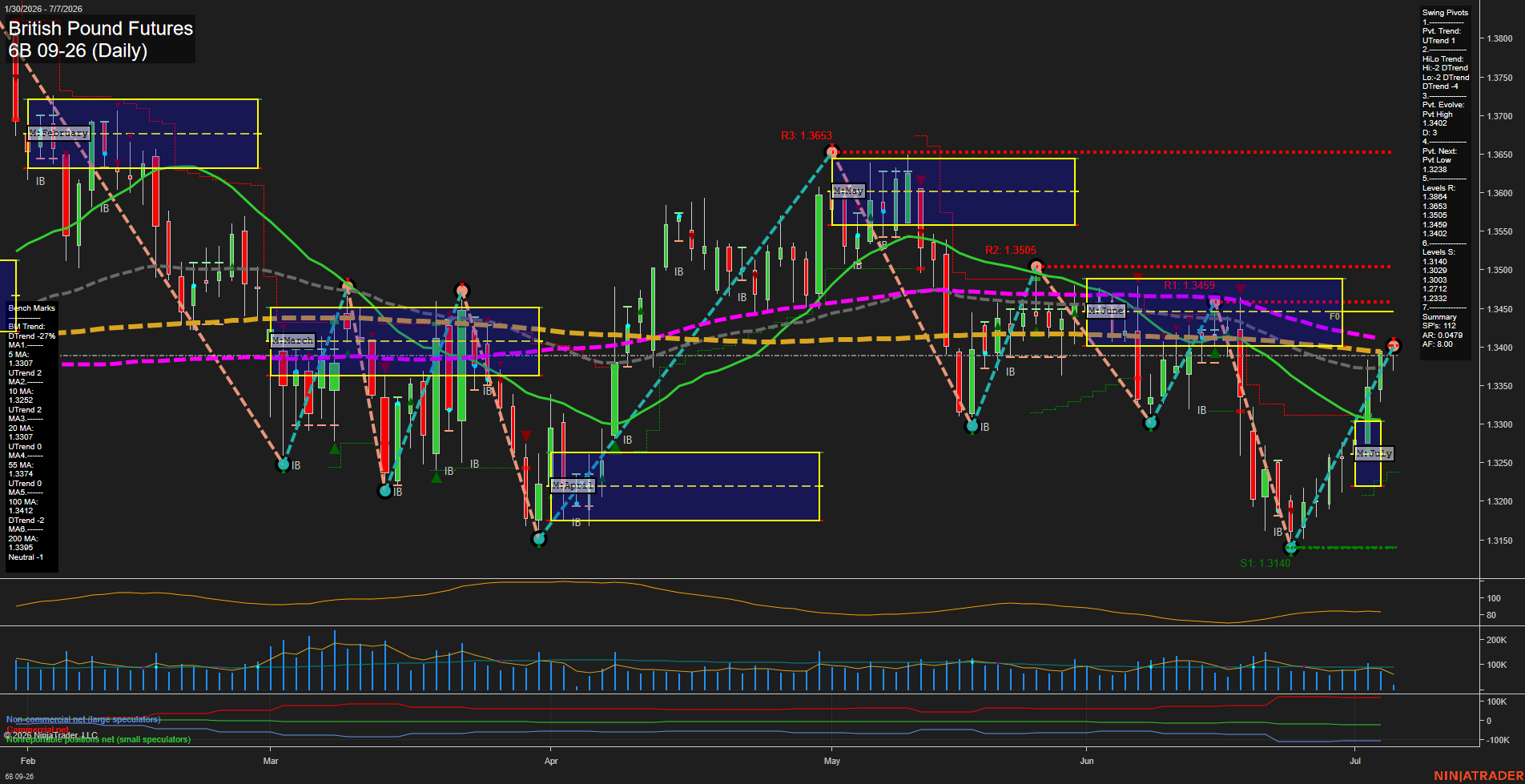The height and width of the screenshot is (784, 1525).
Task: Click the Bench Marks panel heading
Action: (32, 308)
